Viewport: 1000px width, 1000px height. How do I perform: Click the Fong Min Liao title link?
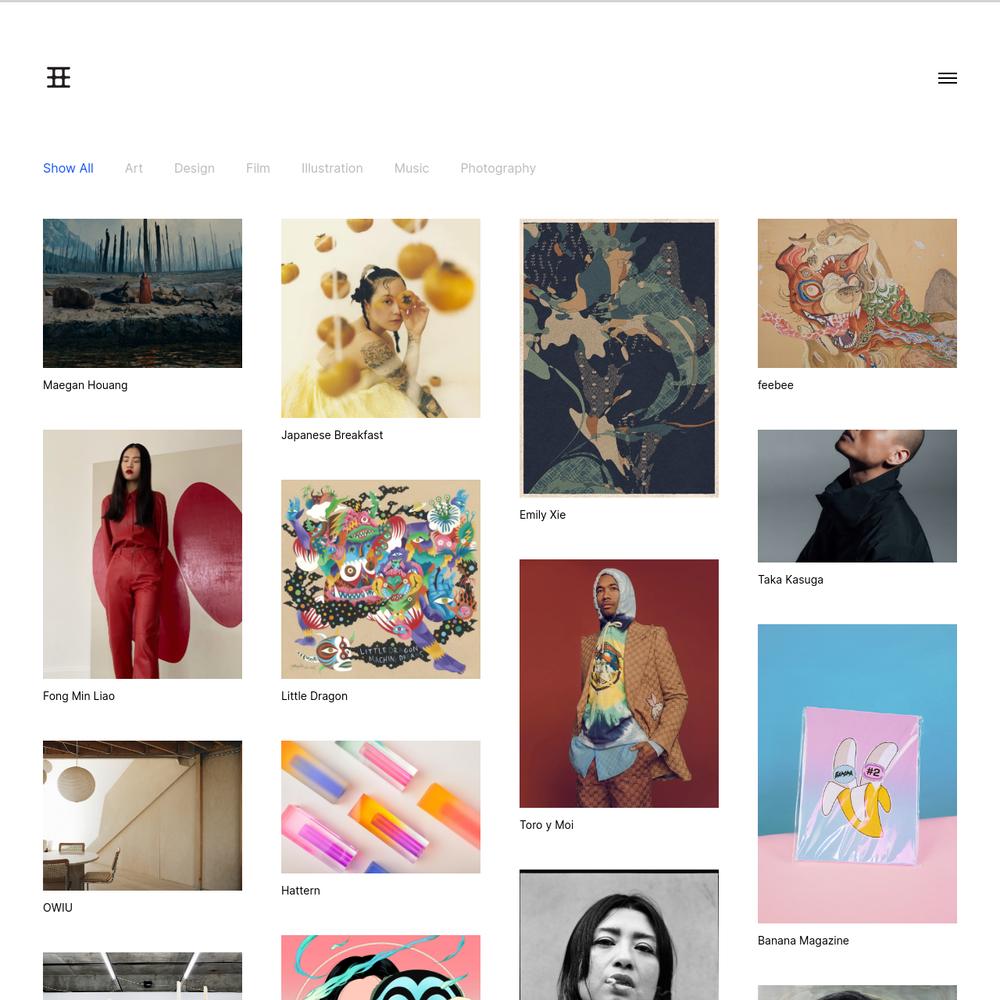coord(78,696)
